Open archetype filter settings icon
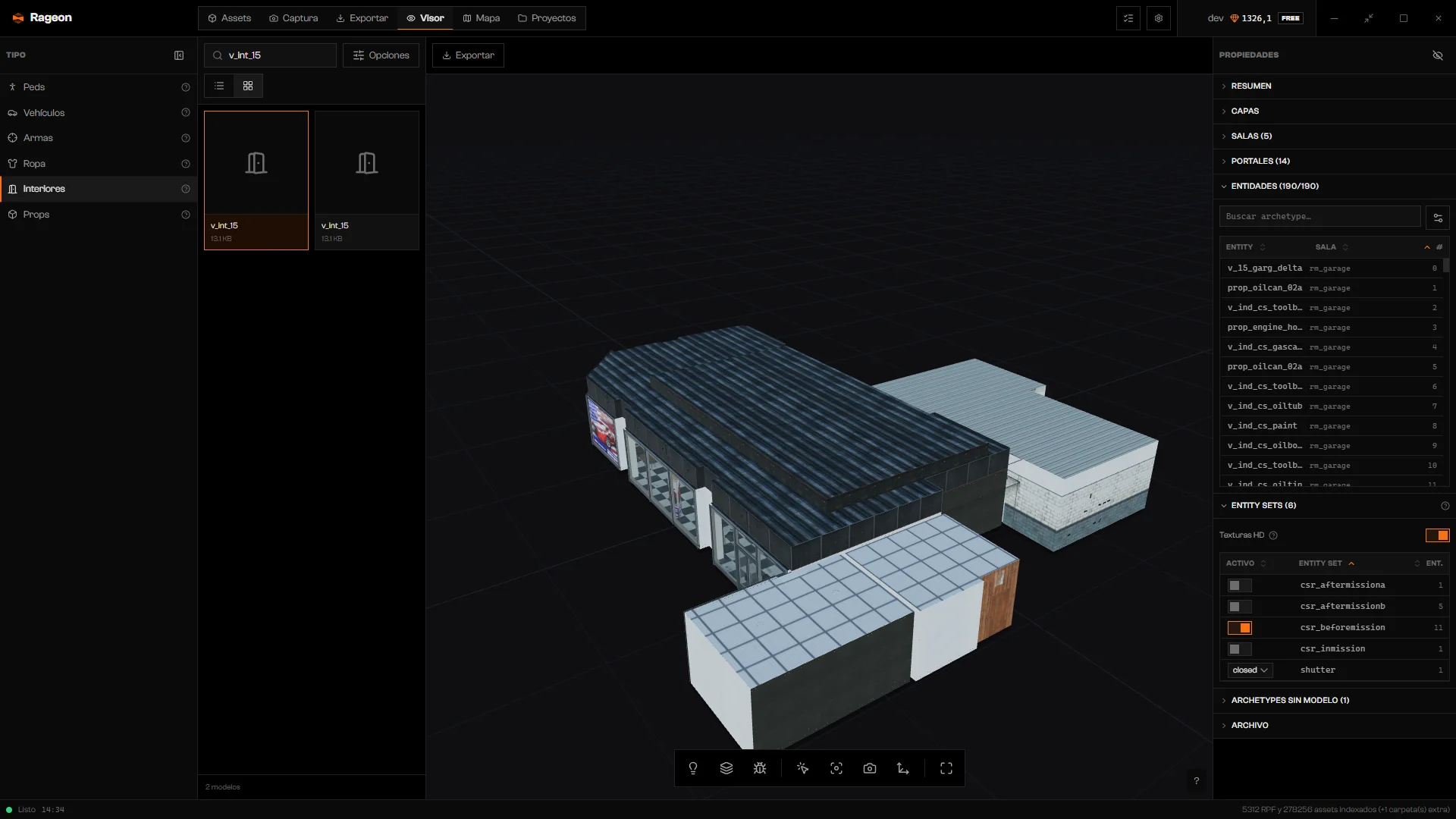 click(x=1438, y=218)
